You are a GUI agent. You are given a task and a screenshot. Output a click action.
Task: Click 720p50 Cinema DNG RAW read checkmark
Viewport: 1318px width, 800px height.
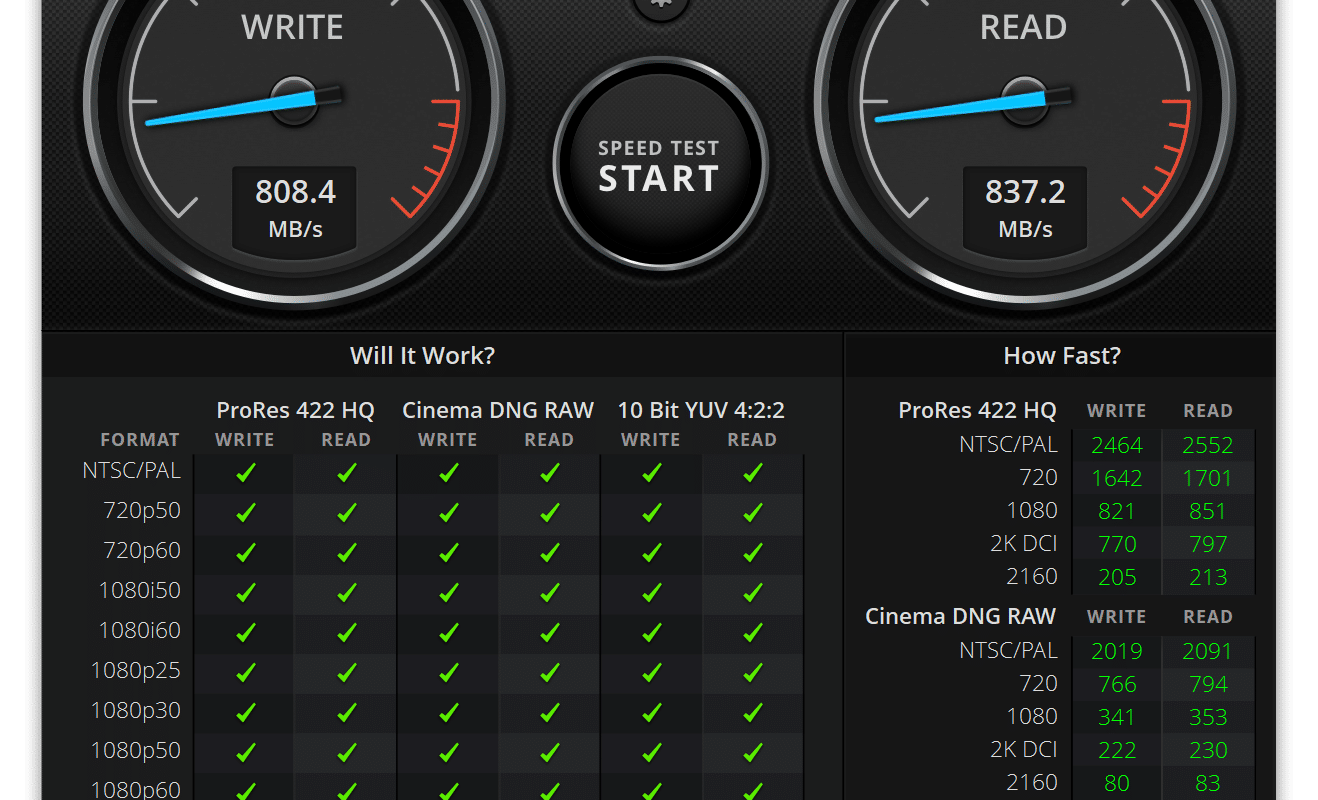[x=549, y=513]
